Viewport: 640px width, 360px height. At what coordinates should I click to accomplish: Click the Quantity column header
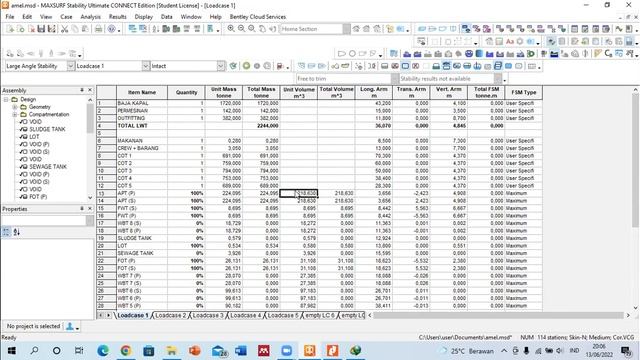187,92
